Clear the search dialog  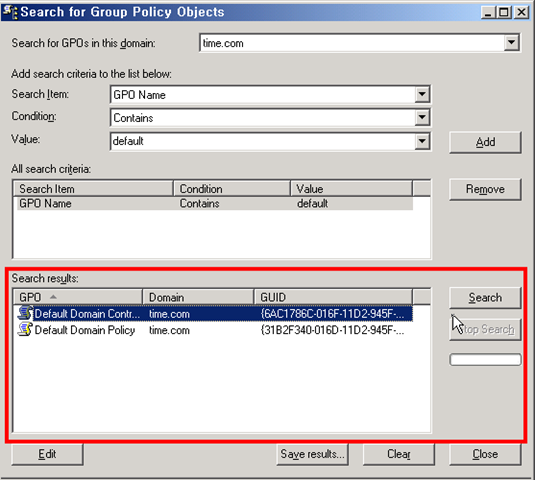399,454
